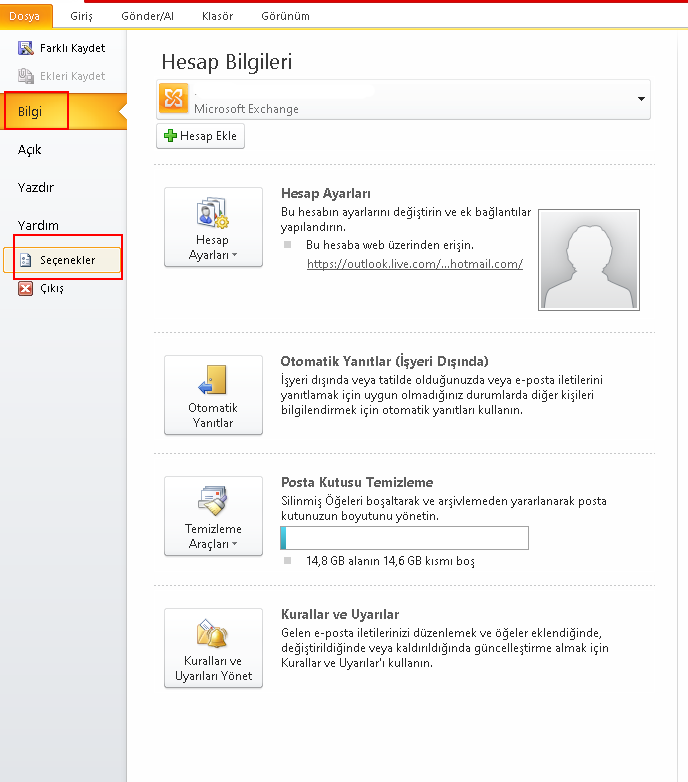Image resolution: width=688 pixels, height=782 pixels.
Task: Click the Farklı Kaydet save icon
Action: 25,48
